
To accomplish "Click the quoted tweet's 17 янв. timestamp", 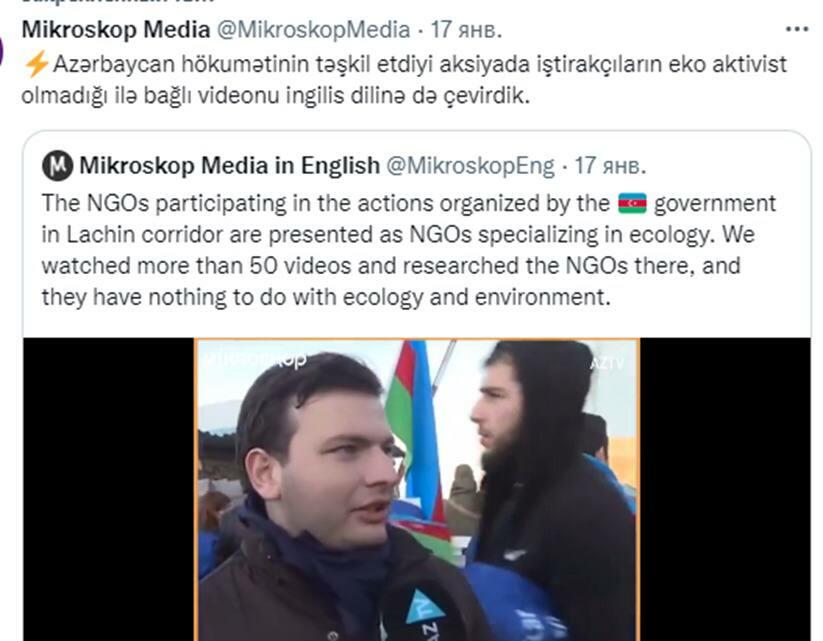I will click(610, 166).
